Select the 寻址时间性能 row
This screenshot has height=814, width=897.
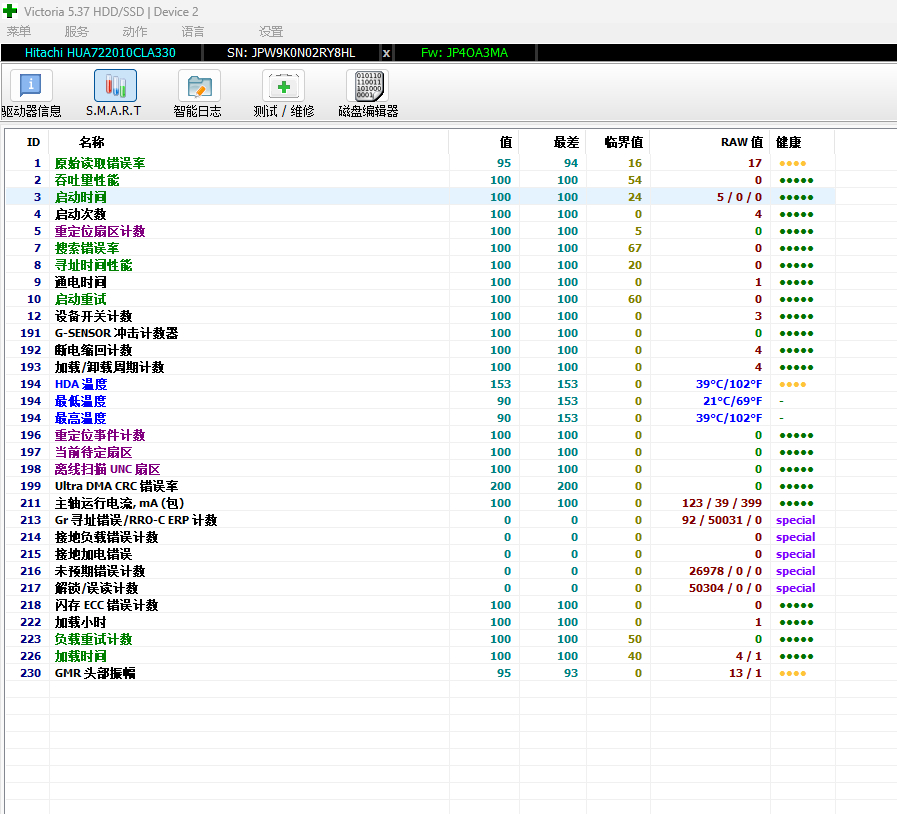tap(420, 265)
